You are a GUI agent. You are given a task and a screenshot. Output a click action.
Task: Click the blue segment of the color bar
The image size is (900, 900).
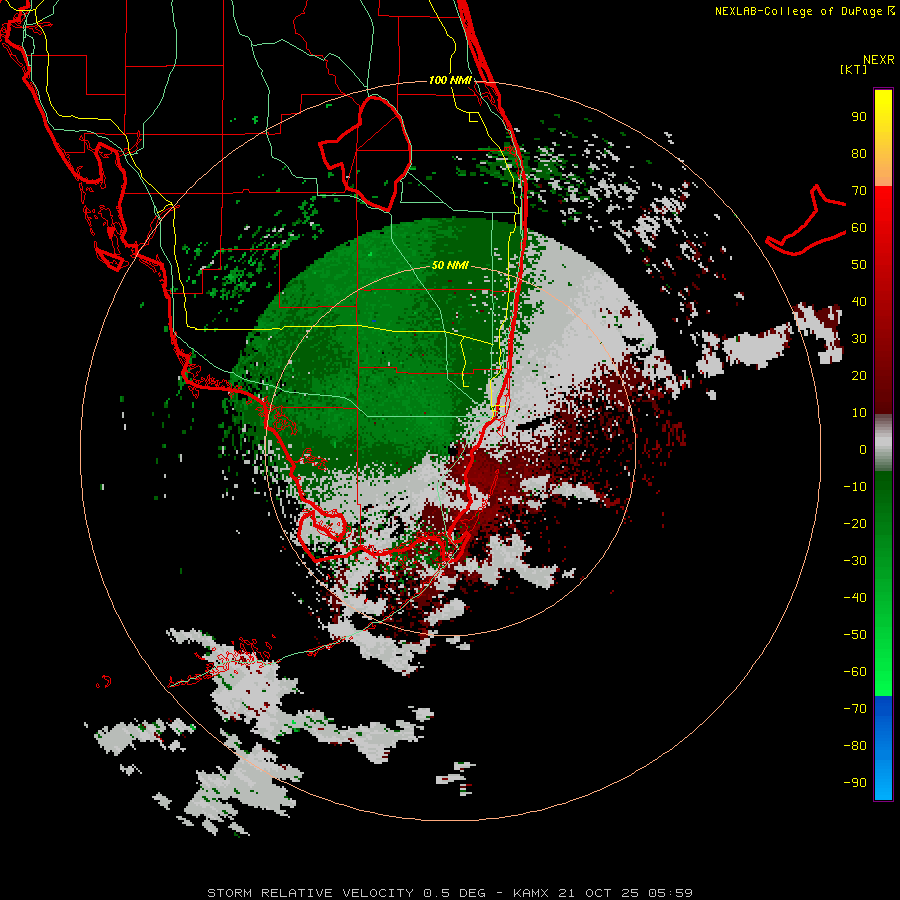(883, 748)
